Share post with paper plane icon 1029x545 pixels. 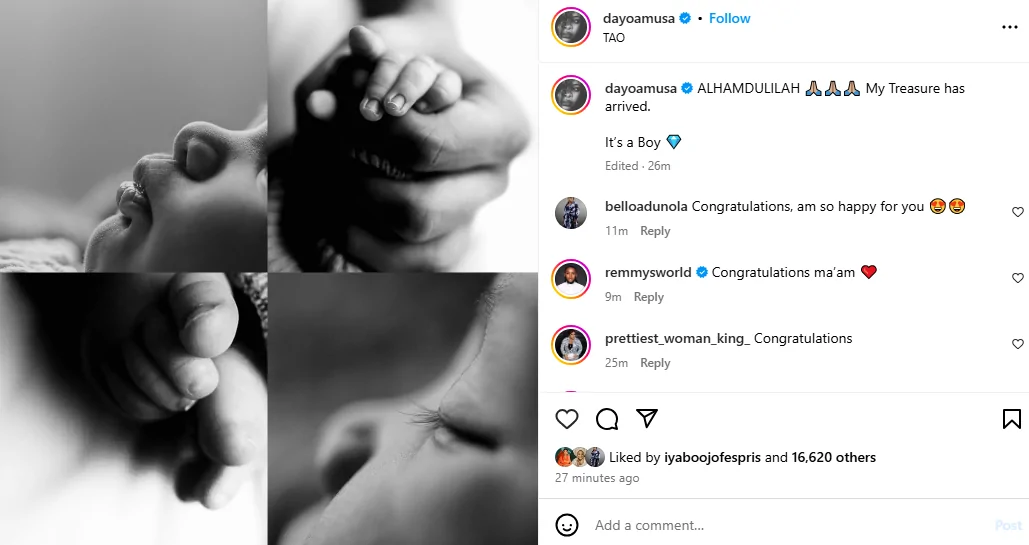tap(647, 419)
